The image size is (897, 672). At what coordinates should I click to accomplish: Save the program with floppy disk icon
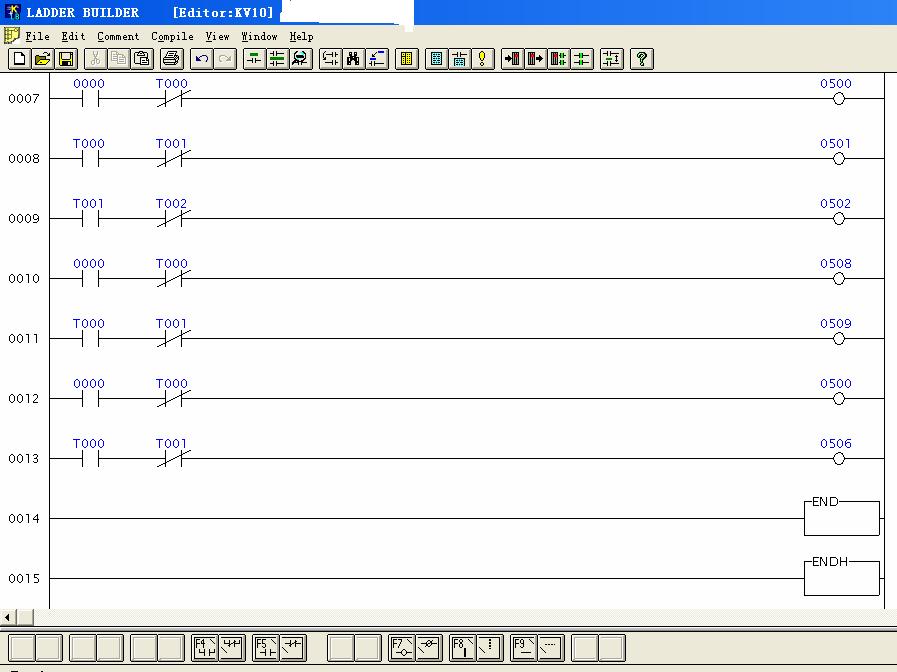[66, 59]
